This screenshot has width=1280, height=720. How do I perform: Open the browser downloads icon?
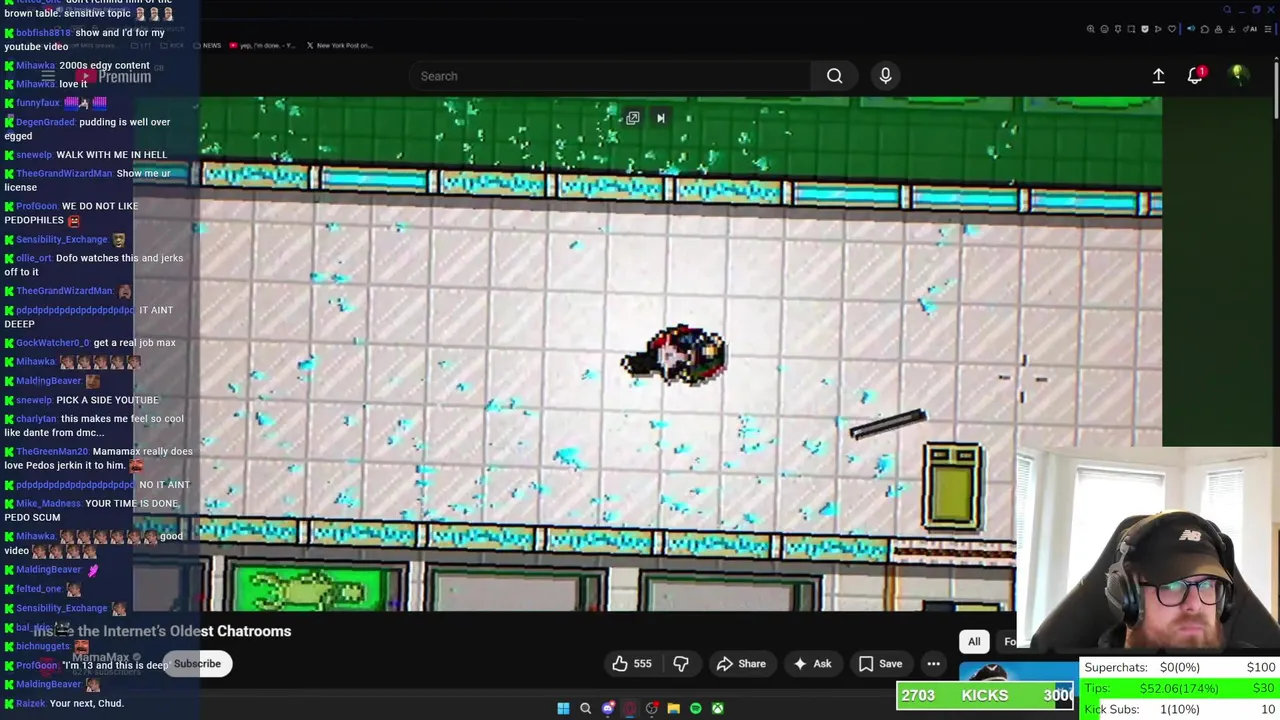pyautogui.click(x=1231, y=29)
